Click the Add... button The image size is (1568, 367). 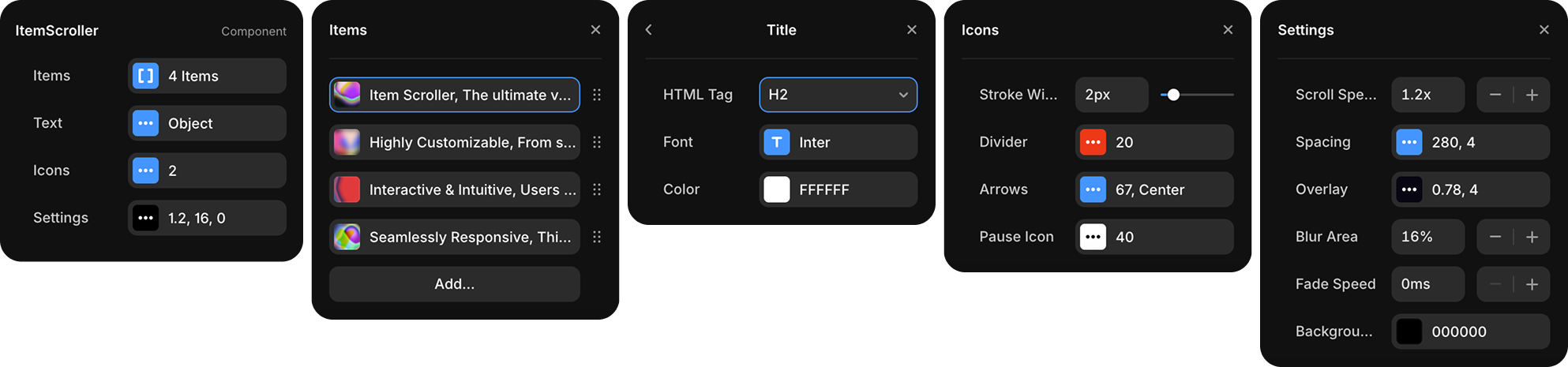pyautogui.click(x=455, y=284)
